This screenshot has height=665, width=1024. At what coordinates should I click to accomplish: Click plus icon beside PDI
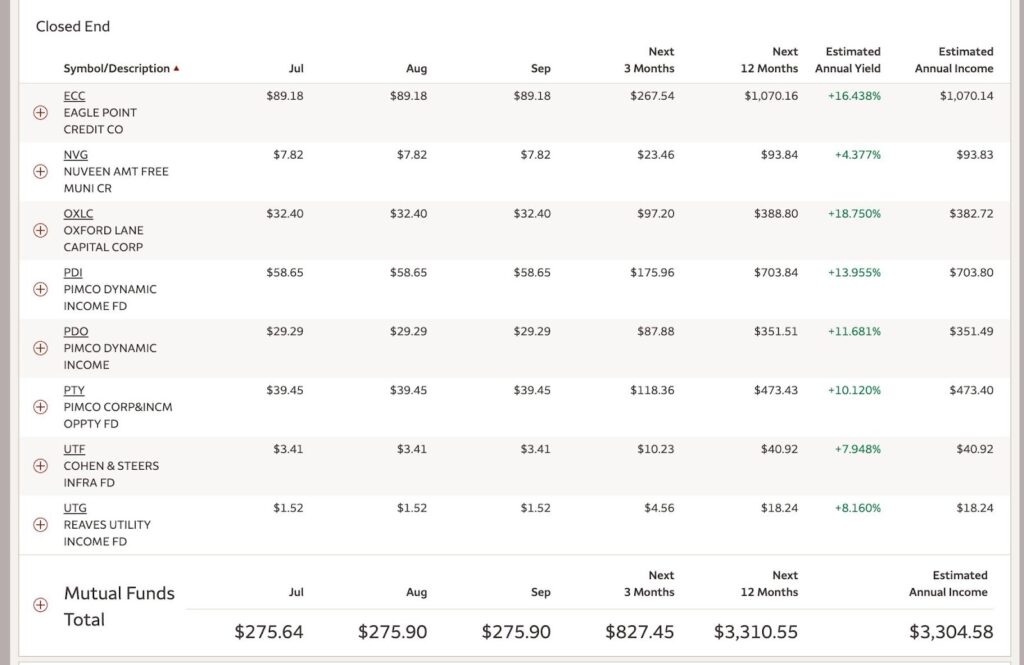coord(41,289)
